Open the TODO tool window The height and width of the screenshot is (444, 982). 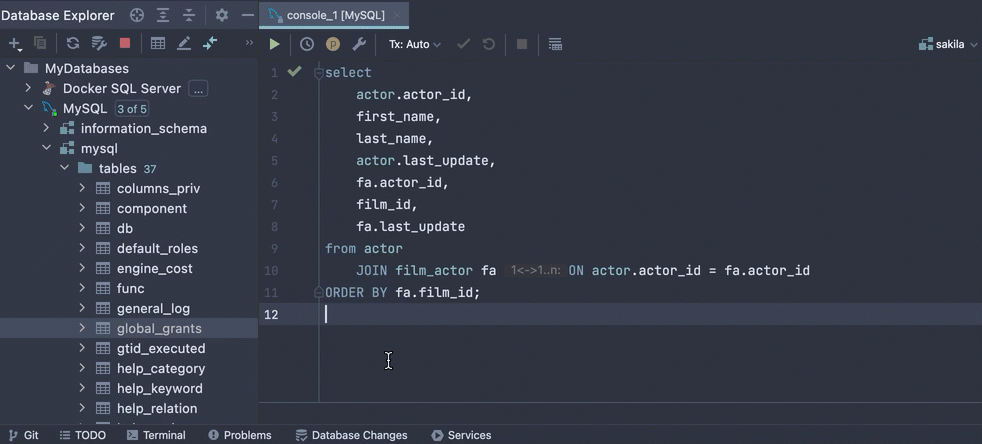click(83, 435)
